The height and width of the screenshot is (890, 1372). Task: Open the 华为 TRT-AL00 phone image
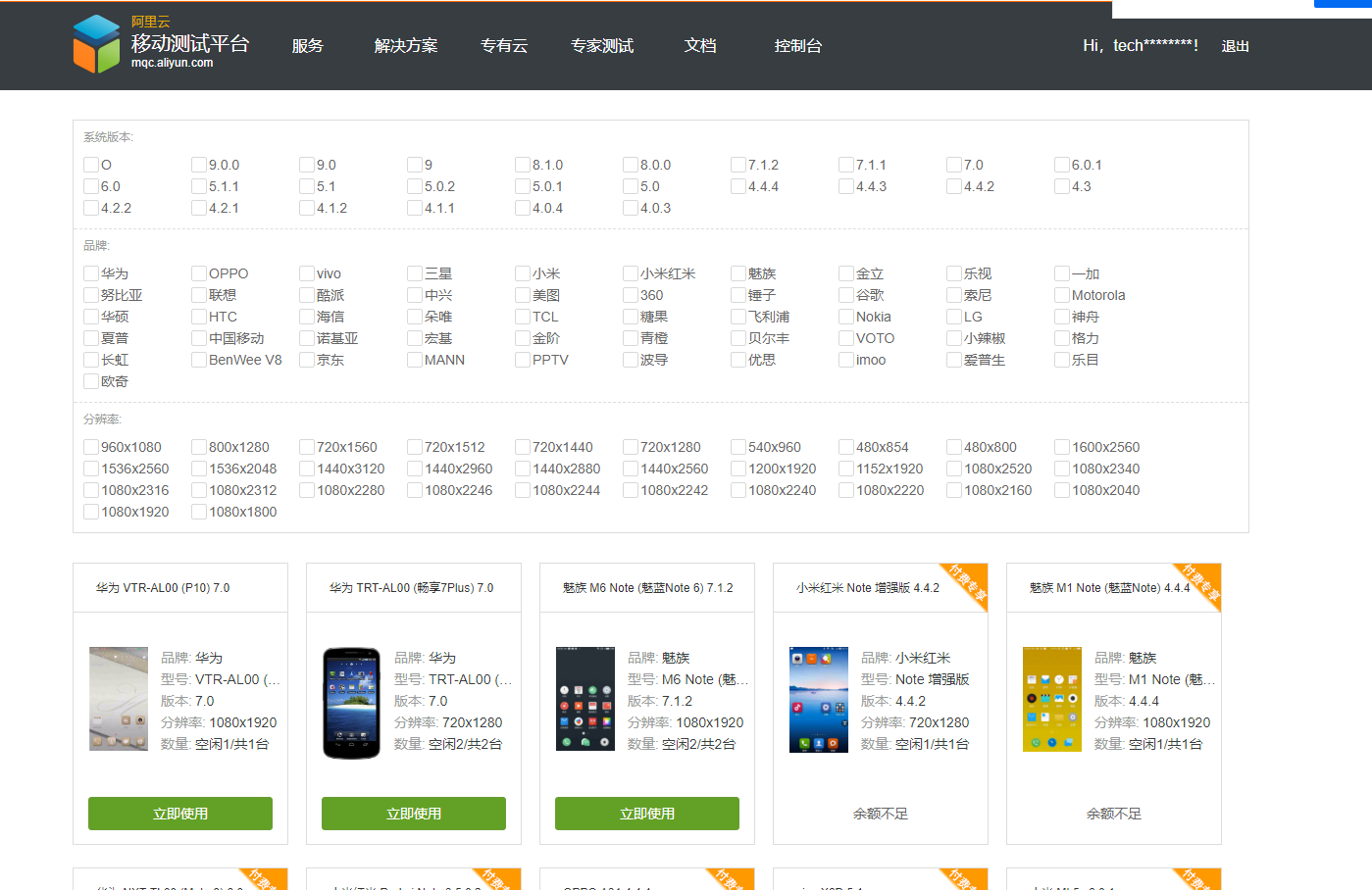(352, 703)
